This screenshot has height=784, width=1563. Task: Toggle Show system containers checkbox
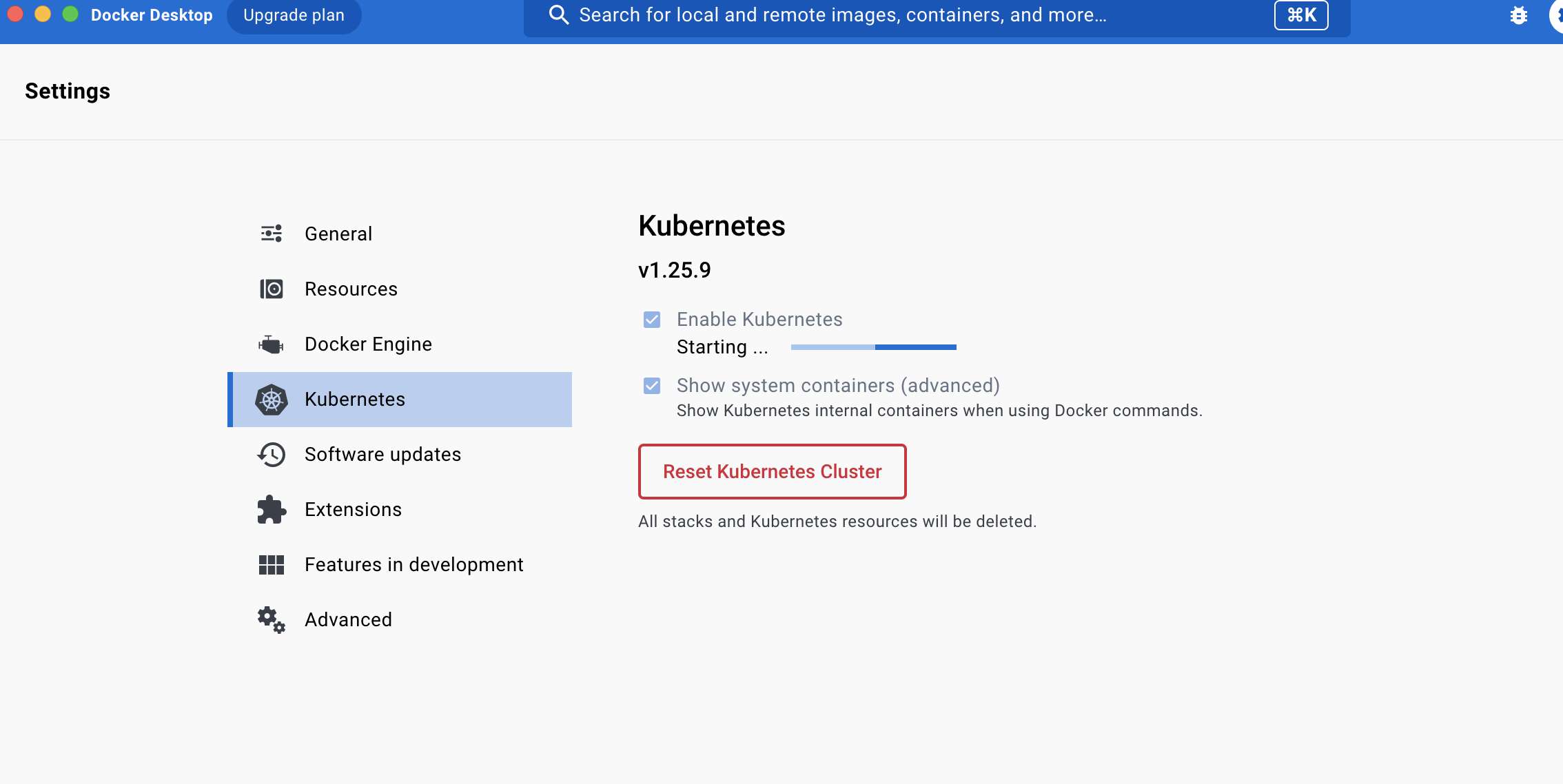[x=652, y=386]
